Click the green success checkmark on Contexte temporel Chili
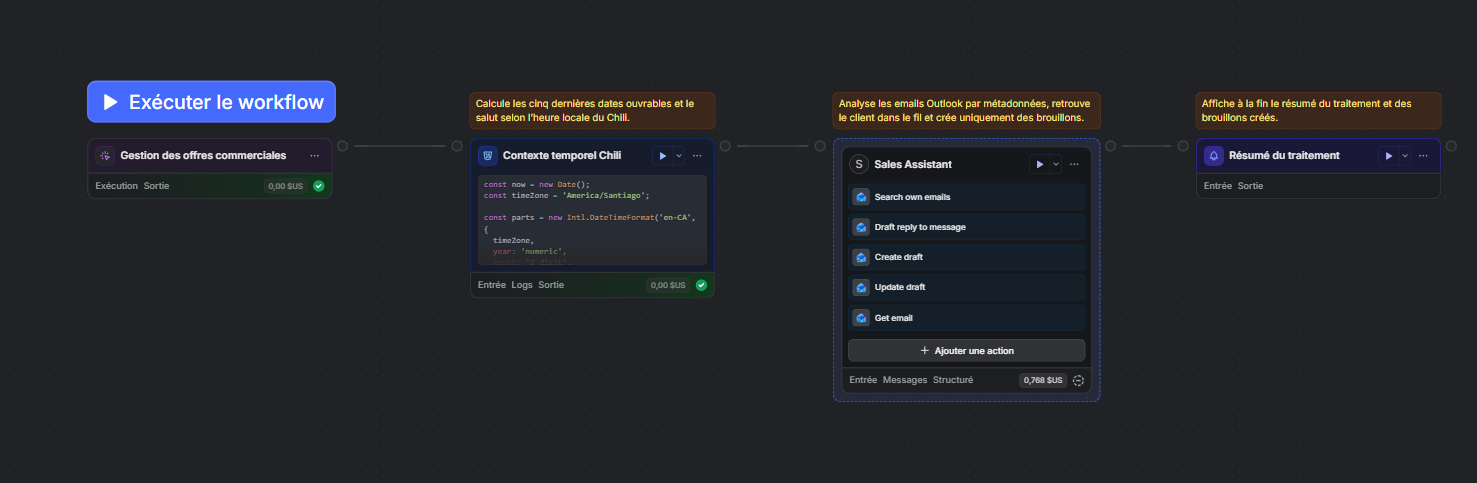1477x483 pixels. point(701,285)
